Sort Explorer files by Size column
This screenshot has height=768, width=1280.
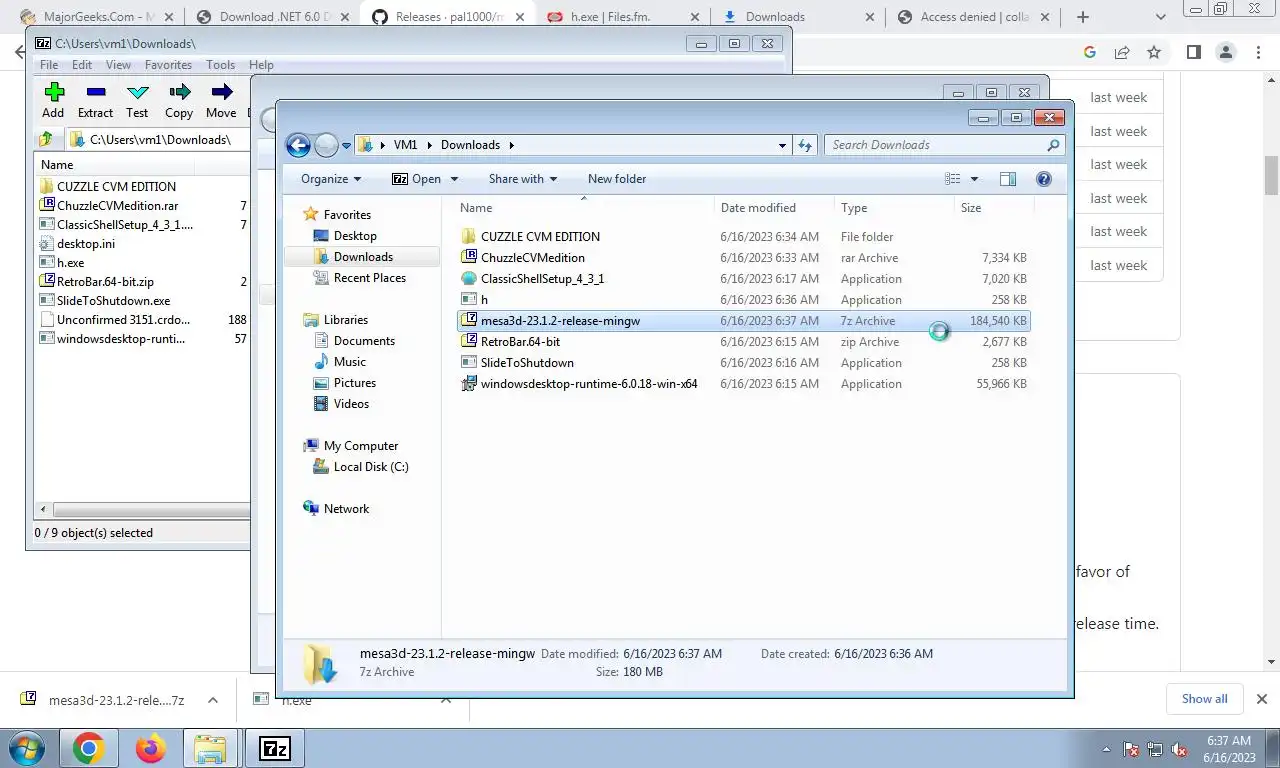(996, 208)
